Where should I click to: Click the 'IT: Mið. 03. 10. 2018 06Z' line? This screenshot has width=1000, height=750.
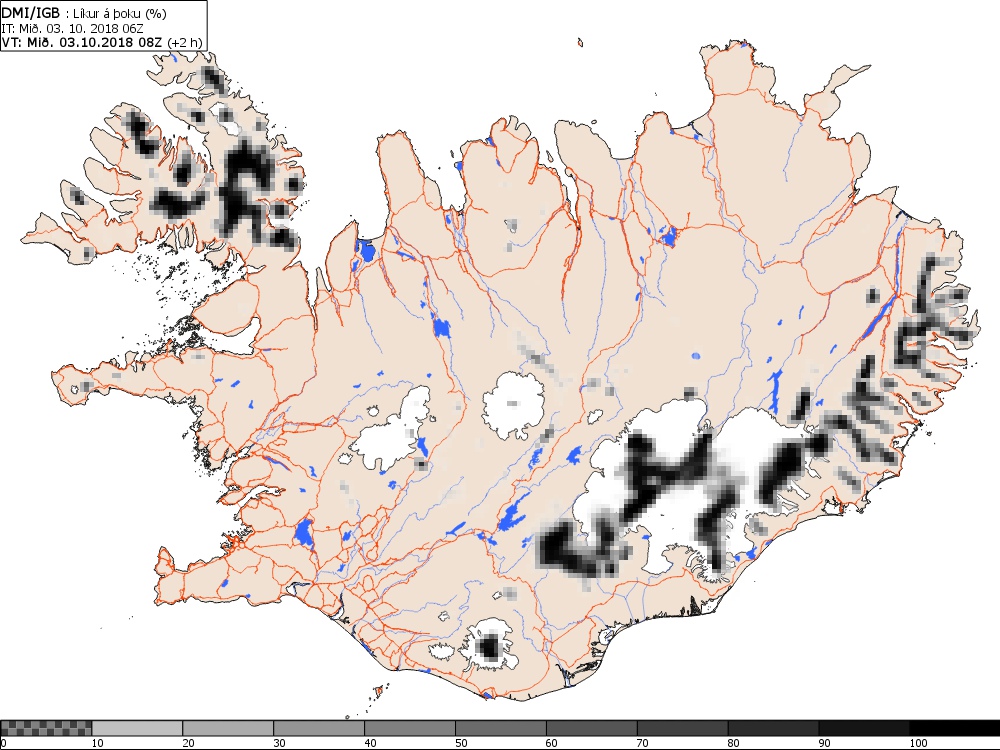click(x=72, y=29)
